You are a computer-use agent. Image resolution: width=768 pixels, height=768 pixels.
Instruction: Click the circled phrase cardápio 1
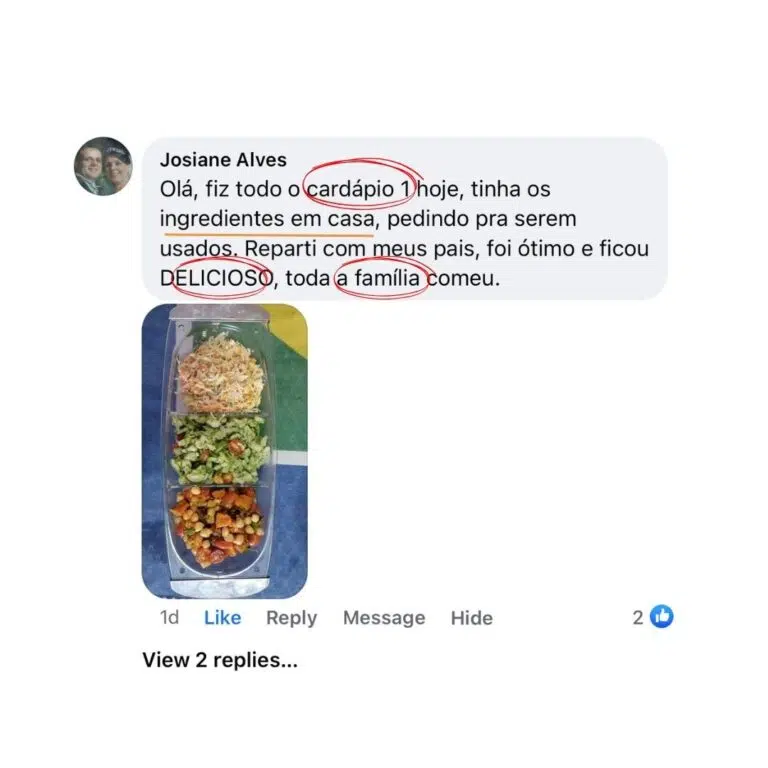point(359,189)
